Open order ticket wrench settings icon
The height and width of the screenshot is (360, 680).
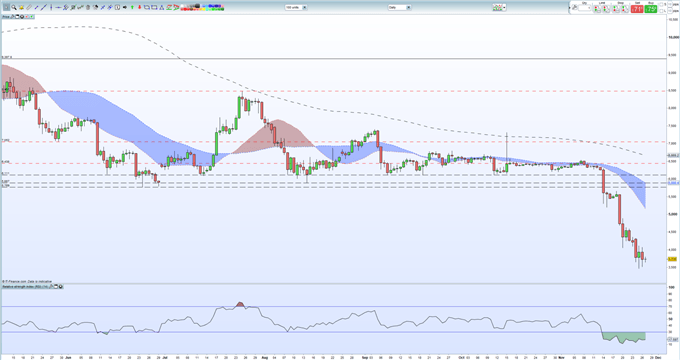click(x=575, y=7)
